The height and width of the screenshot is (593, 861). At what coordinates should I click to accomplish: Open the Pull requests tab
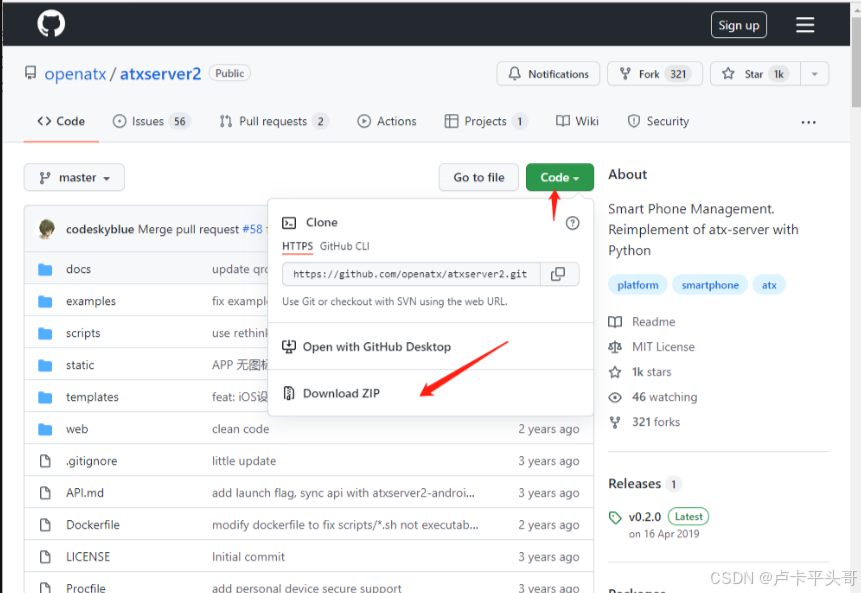273,121
